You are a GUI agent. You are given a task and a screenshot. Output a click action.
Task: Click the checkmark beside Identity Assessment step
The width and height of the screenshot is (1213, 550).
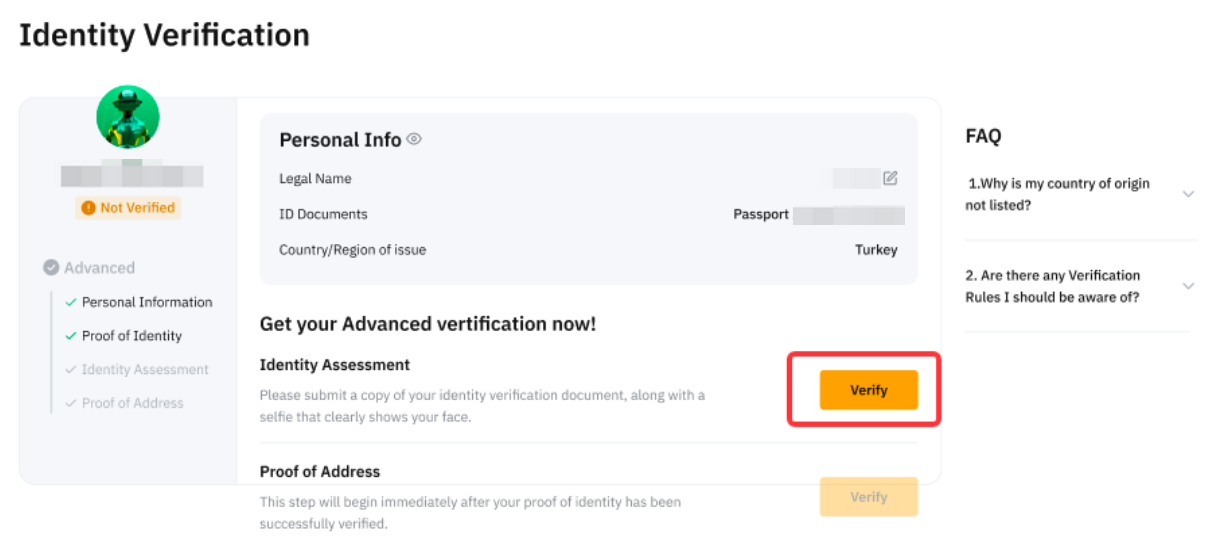(70, 370)
